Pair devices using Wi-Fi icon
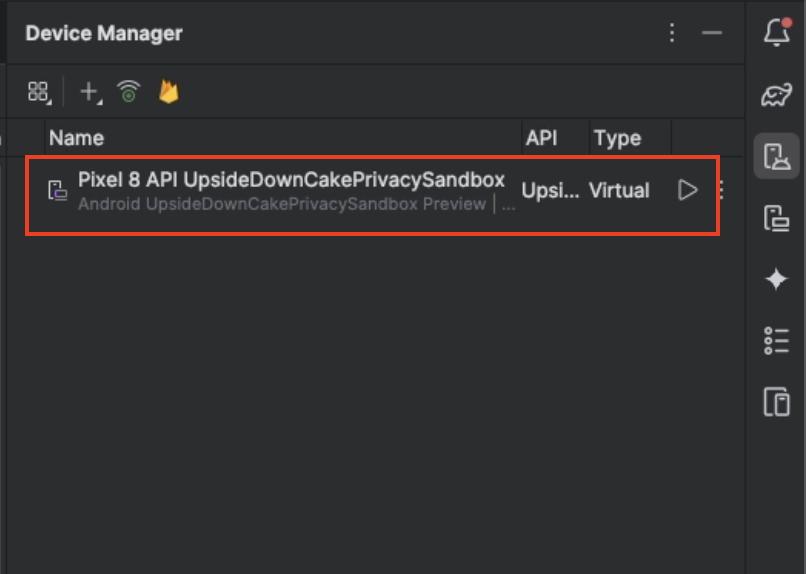This screenshot has width=806, height=574. pyautogui.click(x=129, y=92)
